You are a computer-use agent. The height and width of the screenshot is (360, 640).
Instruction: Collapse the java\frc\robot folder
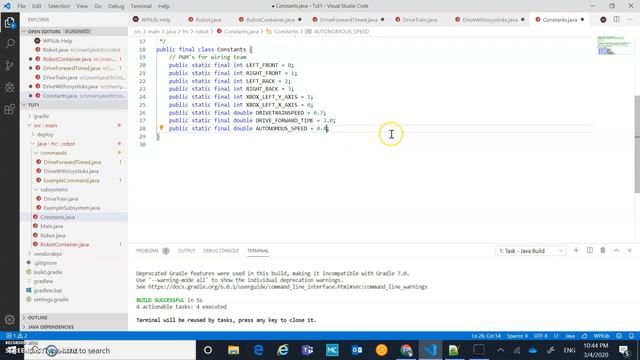56,144
